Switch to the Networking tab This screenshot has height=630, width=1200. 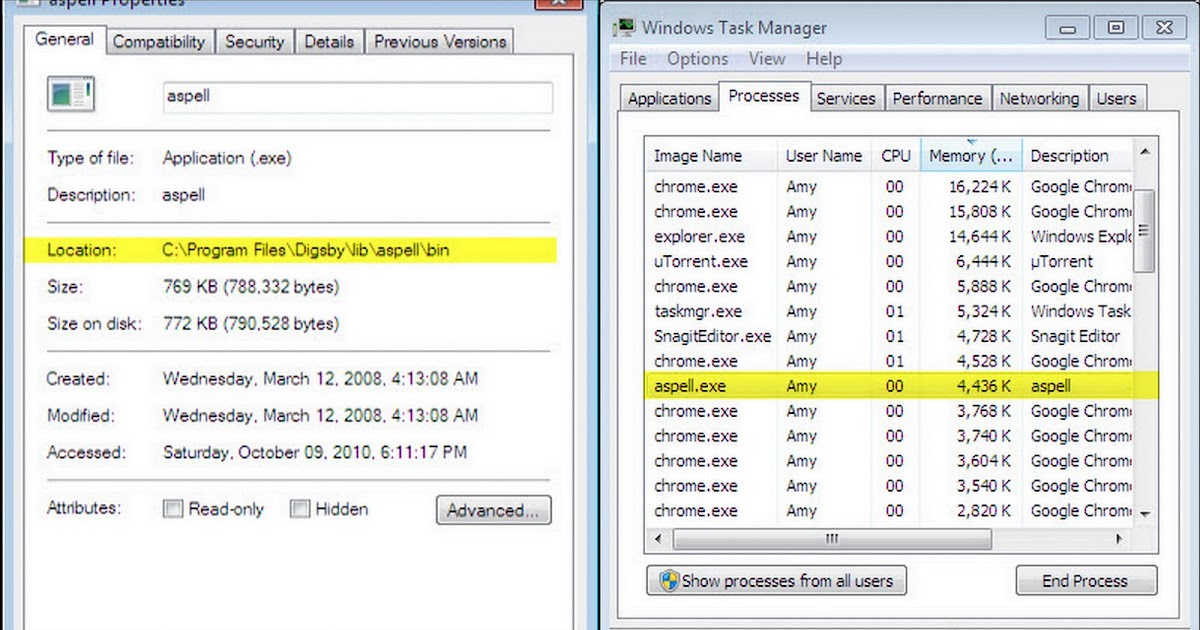click(x=1039, y=98)
